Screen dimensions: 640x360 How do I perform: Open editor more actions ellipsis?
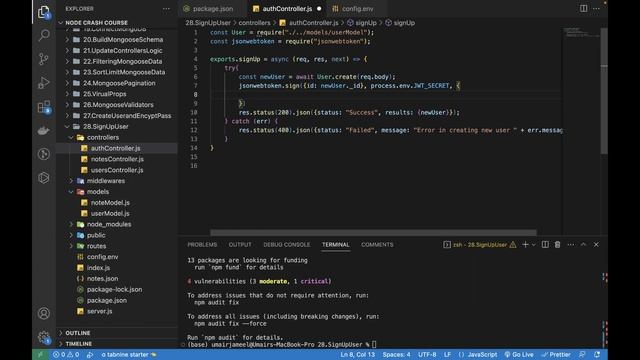(596, 9)
